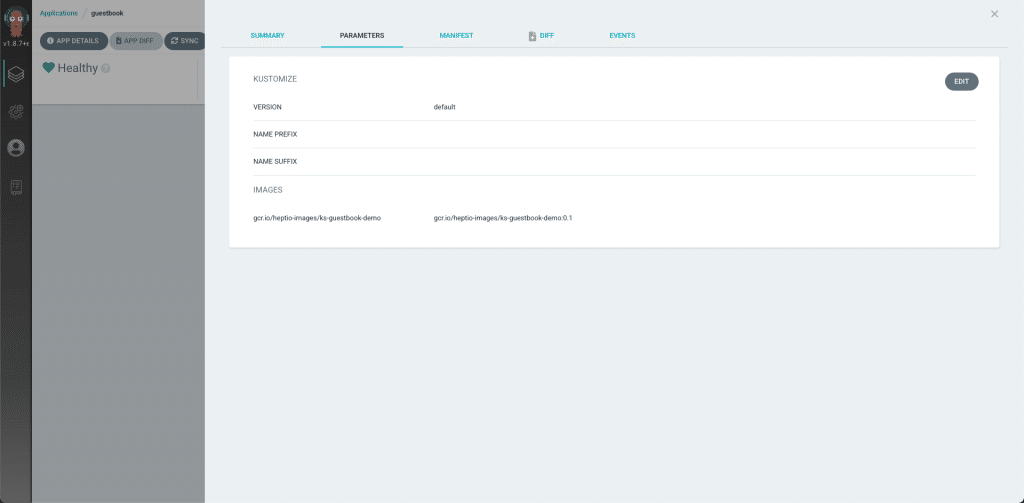Select the Parameters tab
The width and height of the screenshot is (1024, 503).
point(362,35)
